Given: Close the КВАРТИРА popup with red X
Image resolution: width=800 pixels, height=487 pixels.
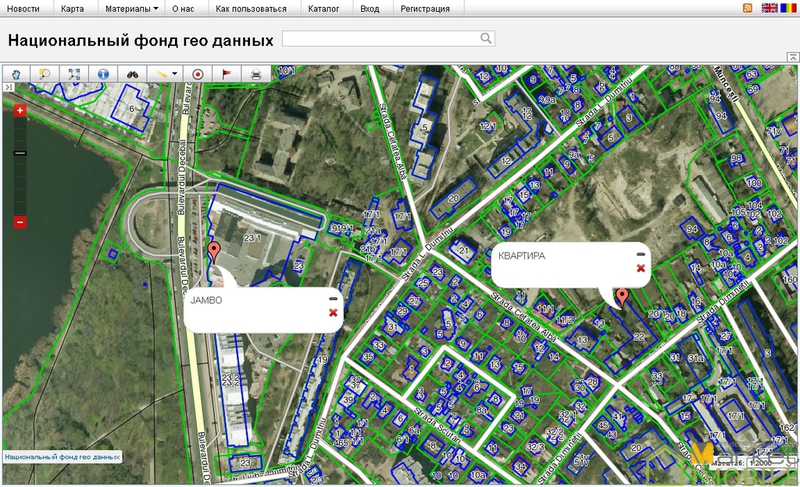Looking at the screenshot, I should (640, 268).
